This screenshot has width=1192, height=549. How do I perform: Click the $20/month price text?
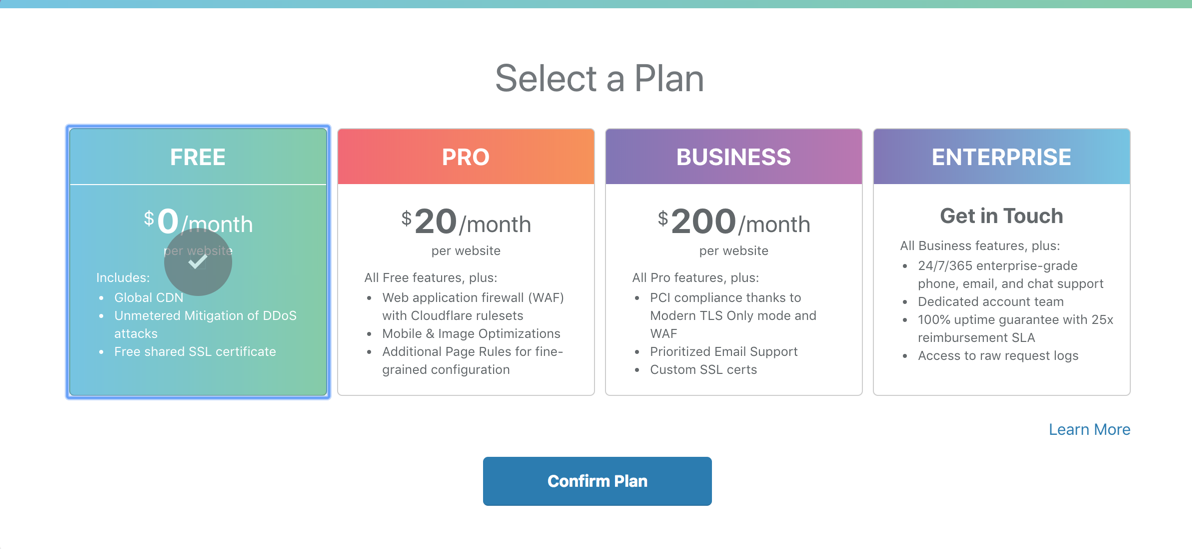pyautogui.click(x=466, y=223)
